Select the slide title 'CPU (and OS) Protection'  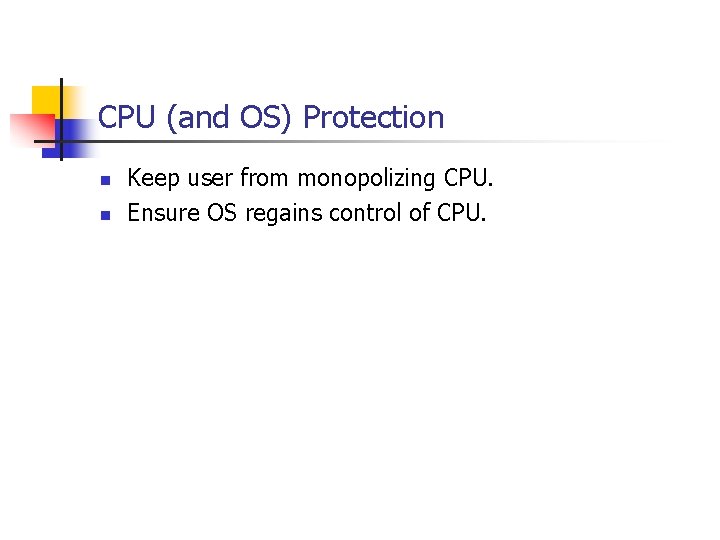click(x=271, y=118)
